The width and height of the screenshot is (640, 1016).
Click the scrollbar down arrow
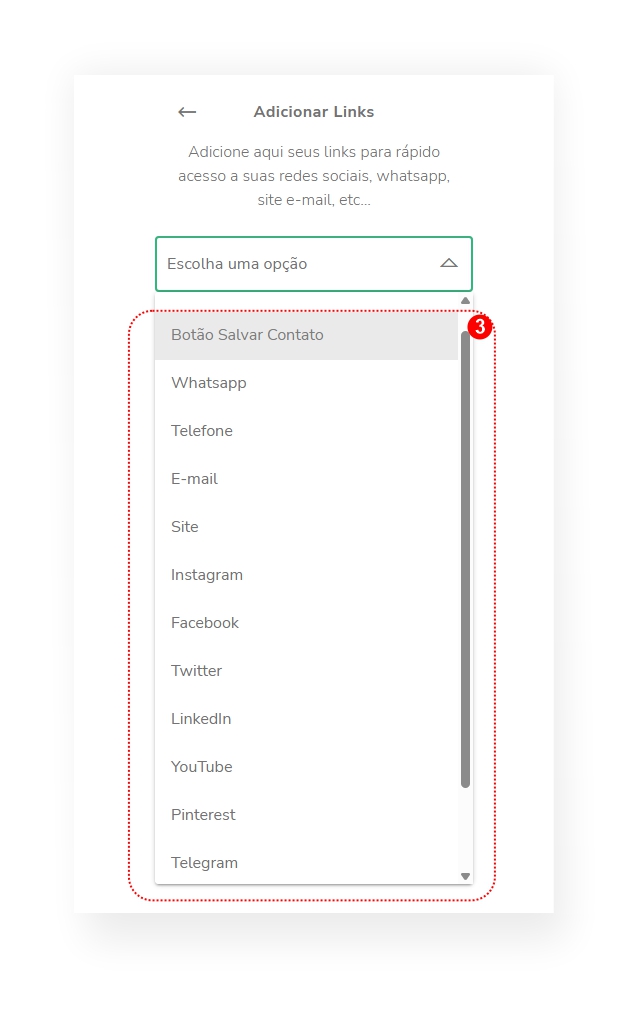tap(465, 876)
